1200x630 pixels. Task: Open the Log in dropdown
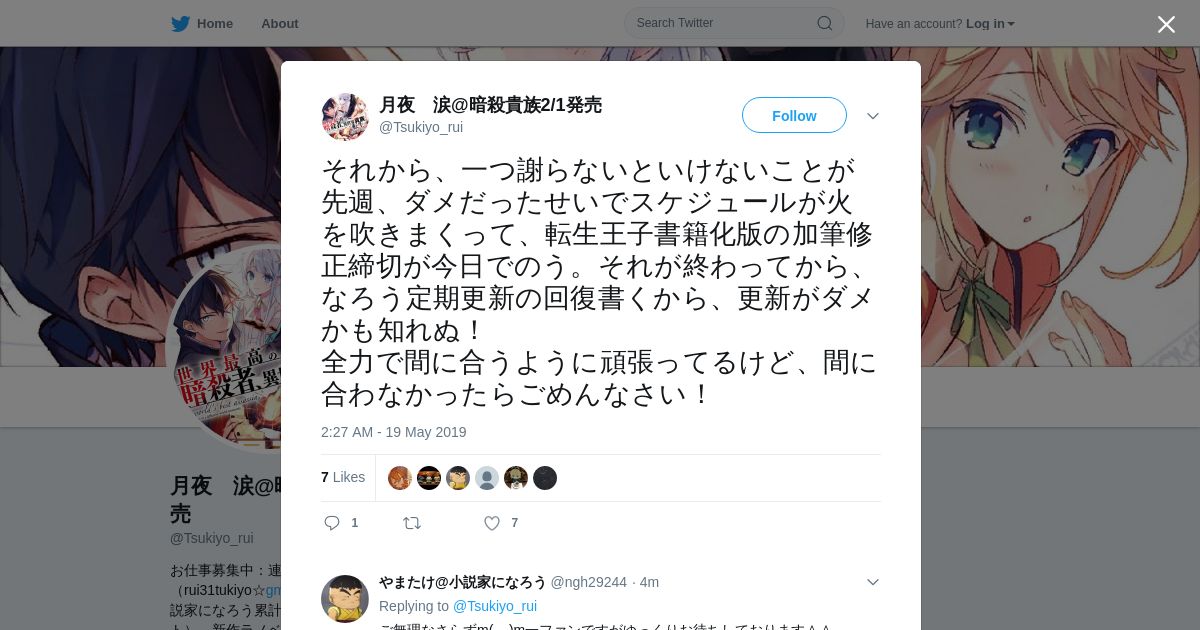tap(990, 24)
